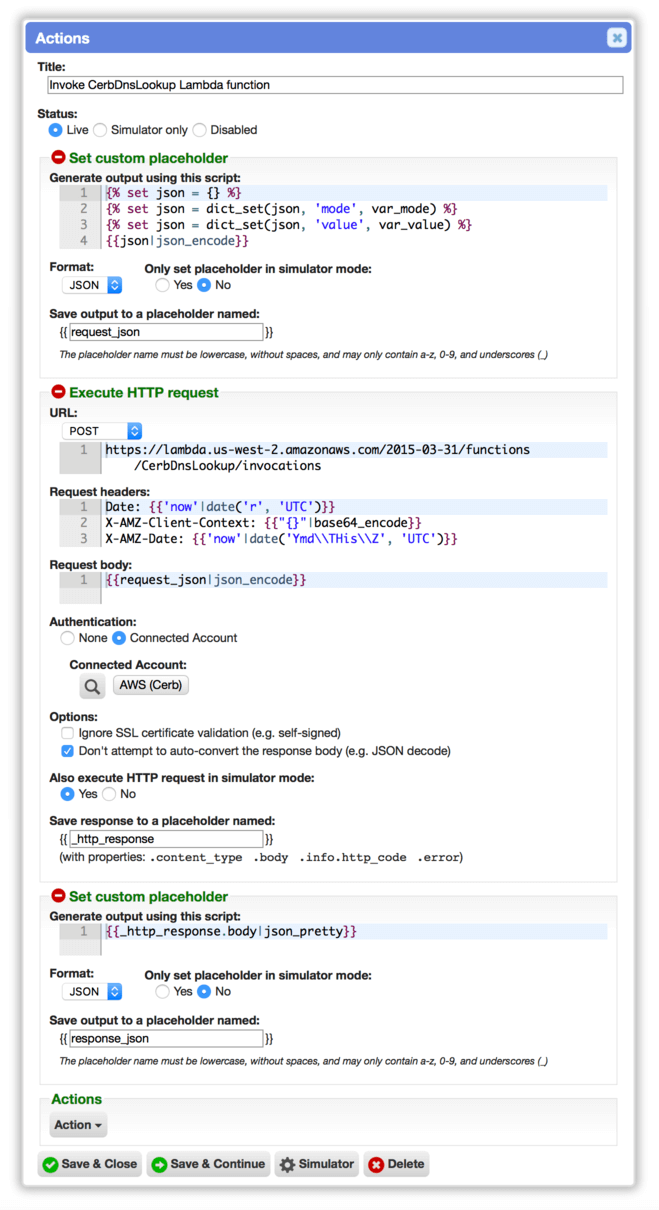
Task: Click the URL editor containing lambda.us-west-2.amazonaws.com
Action: (x=333, y=457)
